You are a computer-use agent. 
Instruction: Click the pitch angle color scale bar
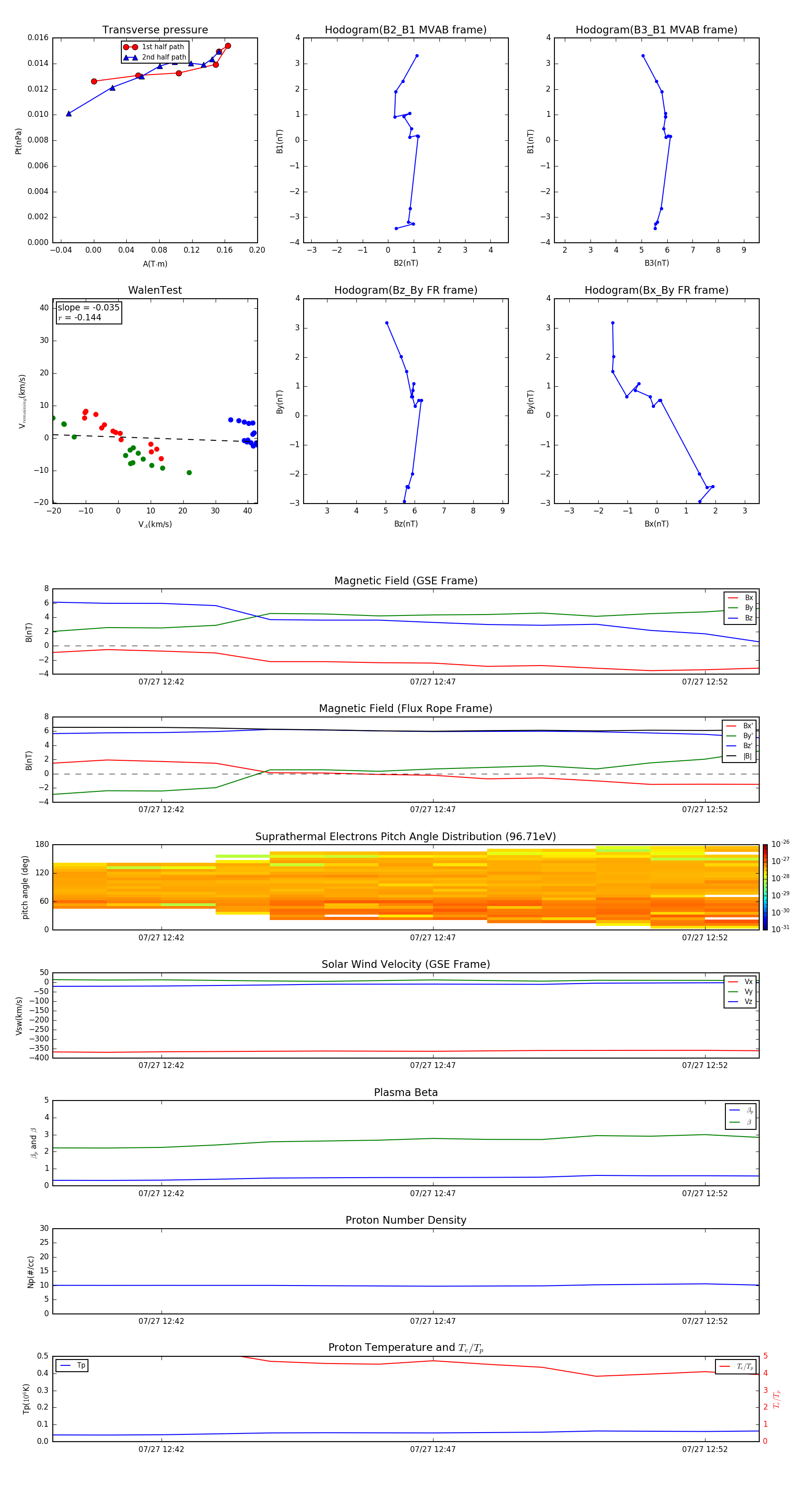(x=765, y=887)
